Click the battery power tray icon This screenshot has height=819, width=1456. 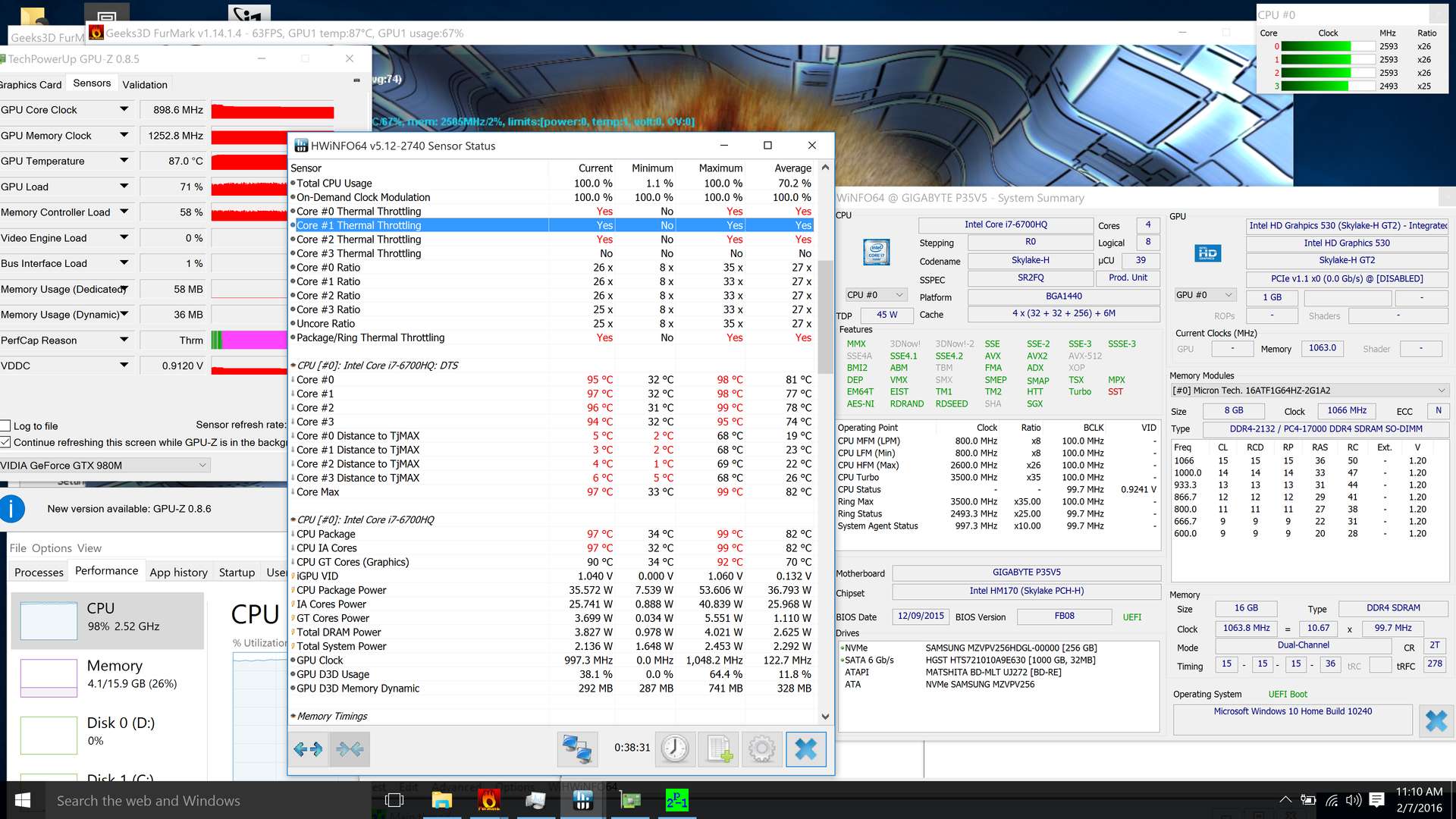click(x=1308, y=800)
